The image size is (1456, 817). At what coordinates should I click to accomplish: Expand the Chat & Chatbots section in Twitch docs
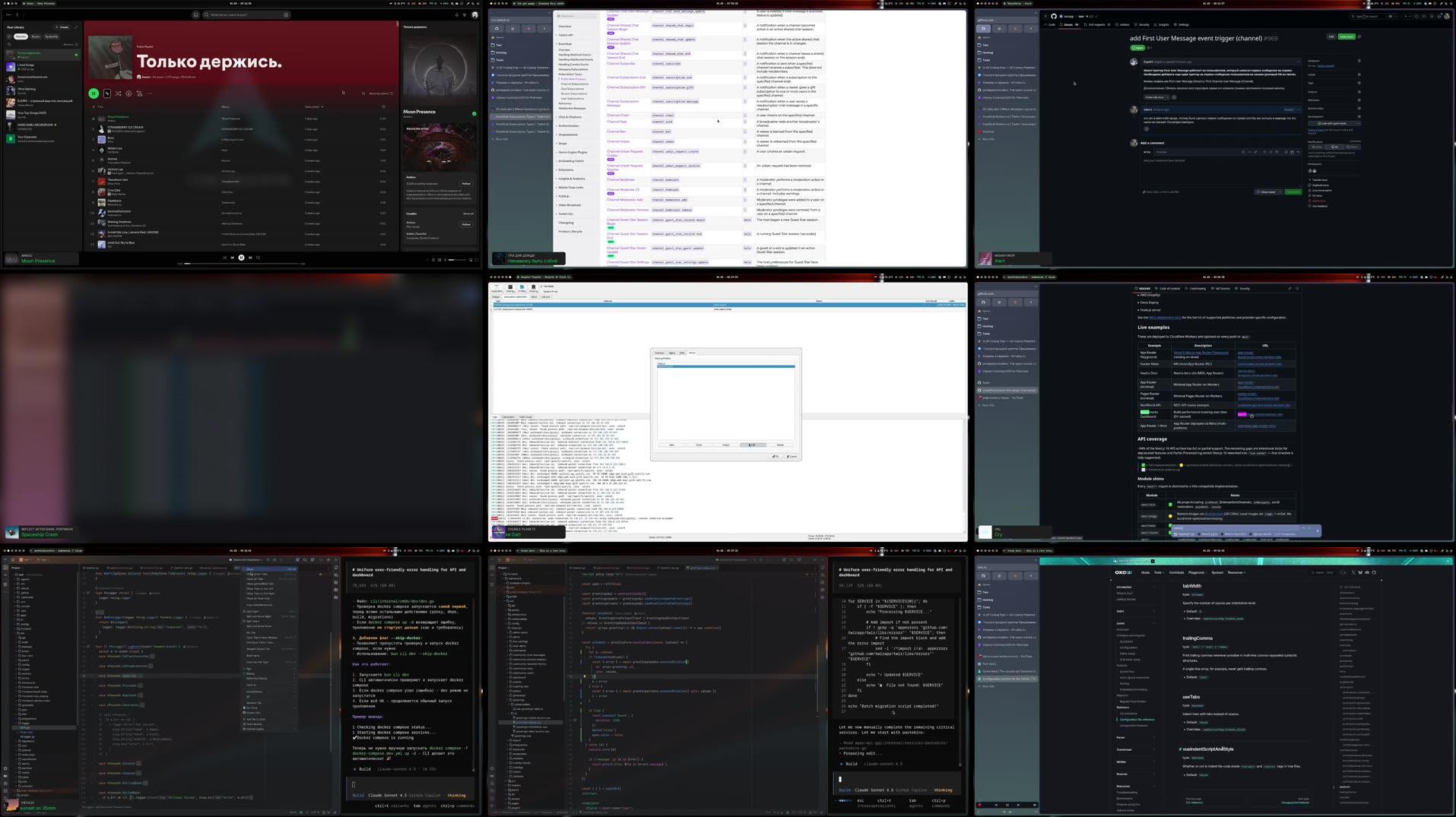pyautogui.click(x=569, y=117)
